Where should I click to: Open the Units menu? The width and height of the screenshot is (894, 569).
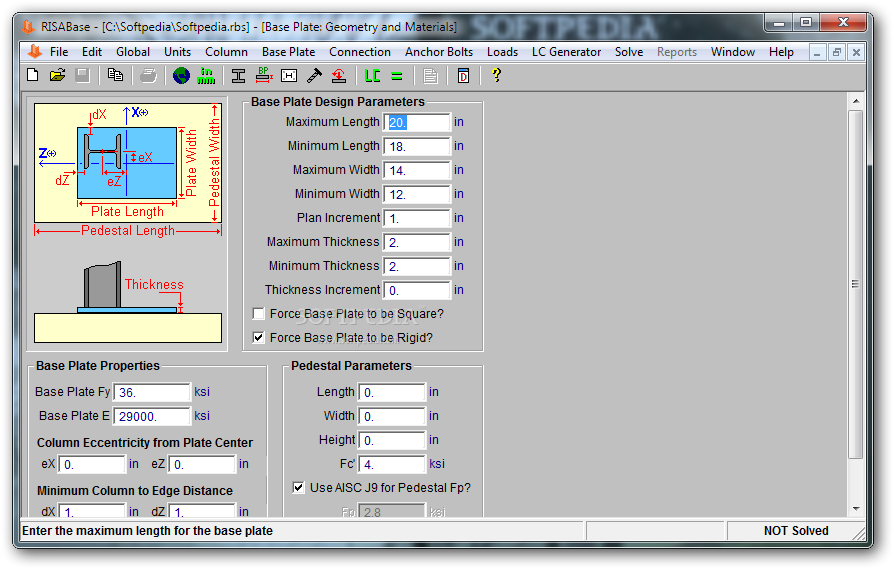[177, 52]
